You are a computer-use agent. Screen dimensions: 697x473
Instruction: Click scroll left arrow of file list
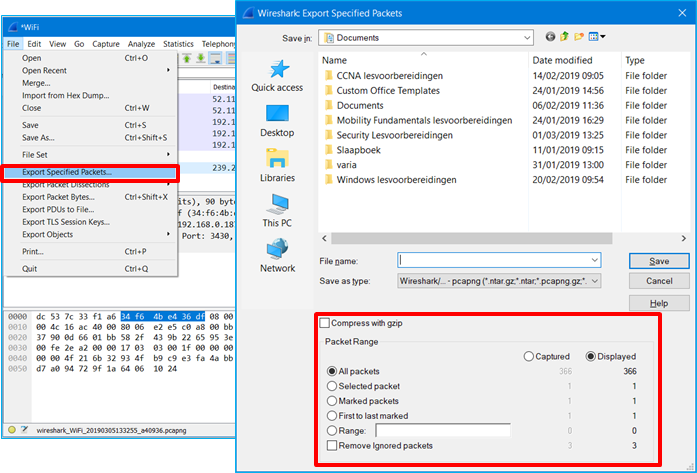coord(324,238)
